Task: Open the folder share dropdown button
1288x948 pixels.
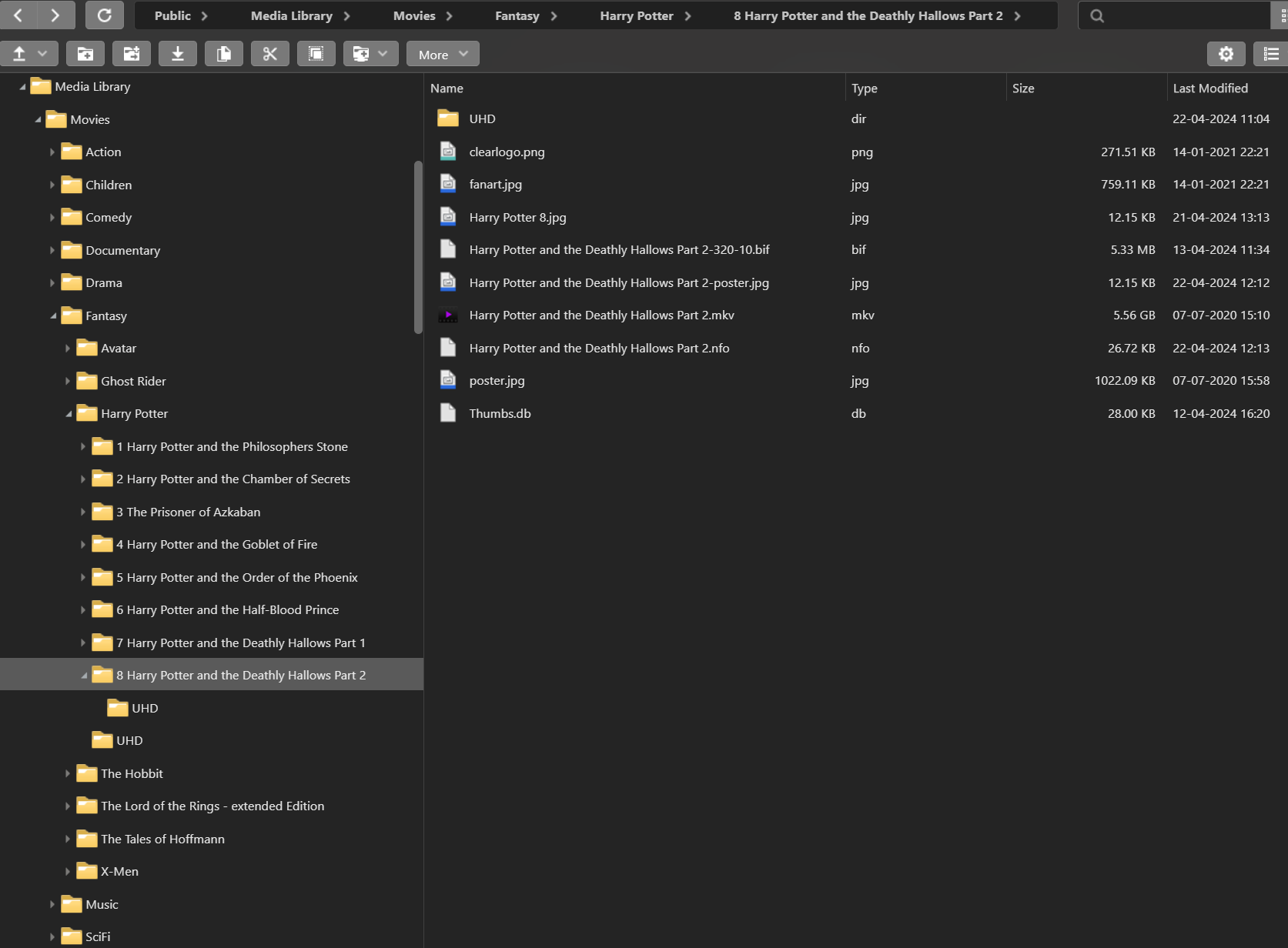Action: [371, 54]
